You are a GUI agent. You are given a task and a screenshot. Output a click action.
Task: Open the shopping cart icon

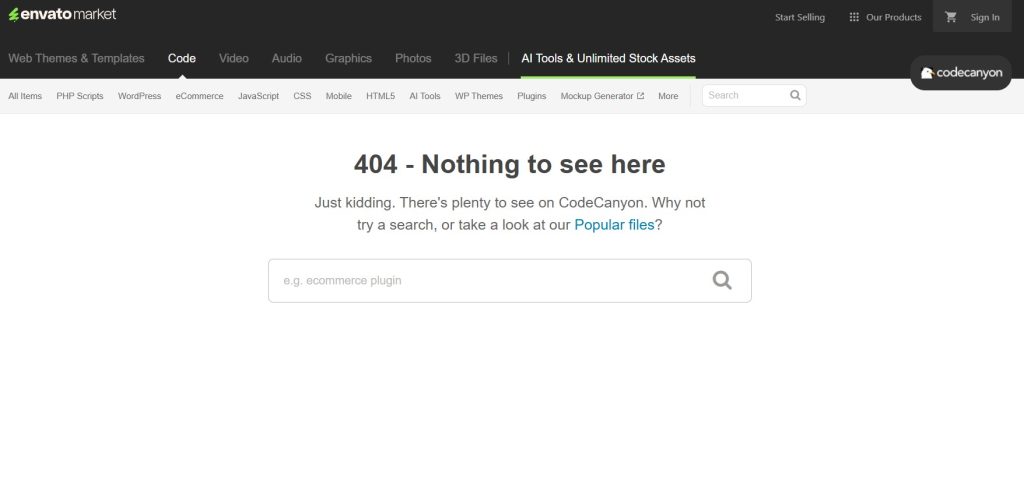coord(951,17)
